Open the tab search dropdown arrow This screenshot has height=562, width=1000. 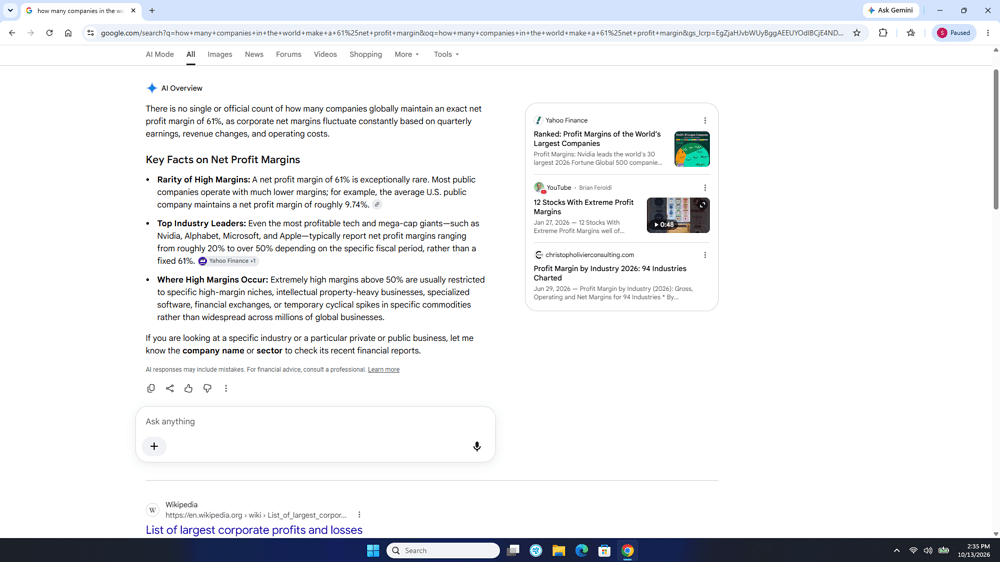click(x=10, y=11)
